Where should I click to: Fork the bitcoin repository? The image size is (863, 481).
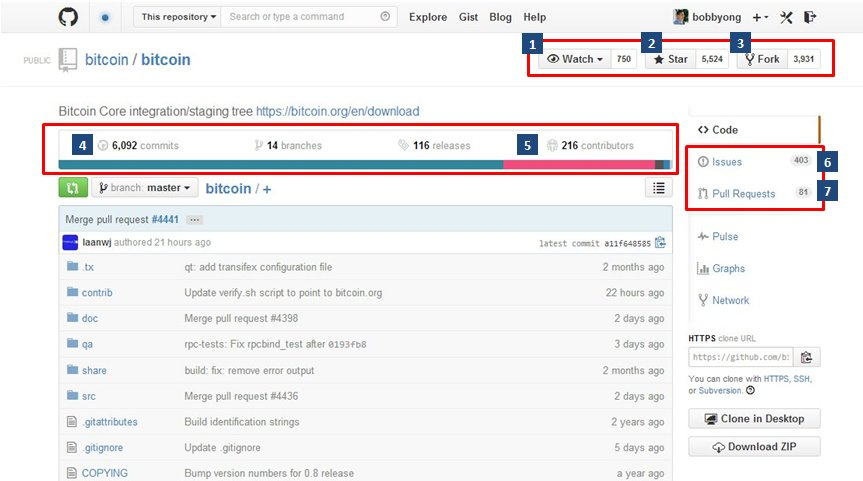point(762,59)
